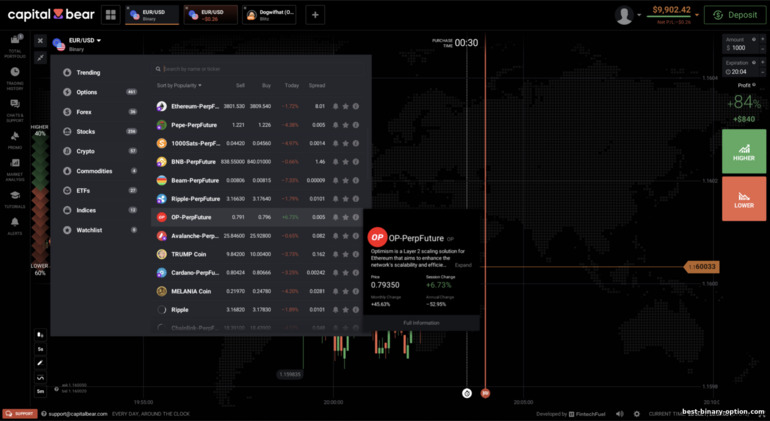Select Indices category
This screenshot has width=770, height=421.
pyautogui.click(x=101, y=210)
